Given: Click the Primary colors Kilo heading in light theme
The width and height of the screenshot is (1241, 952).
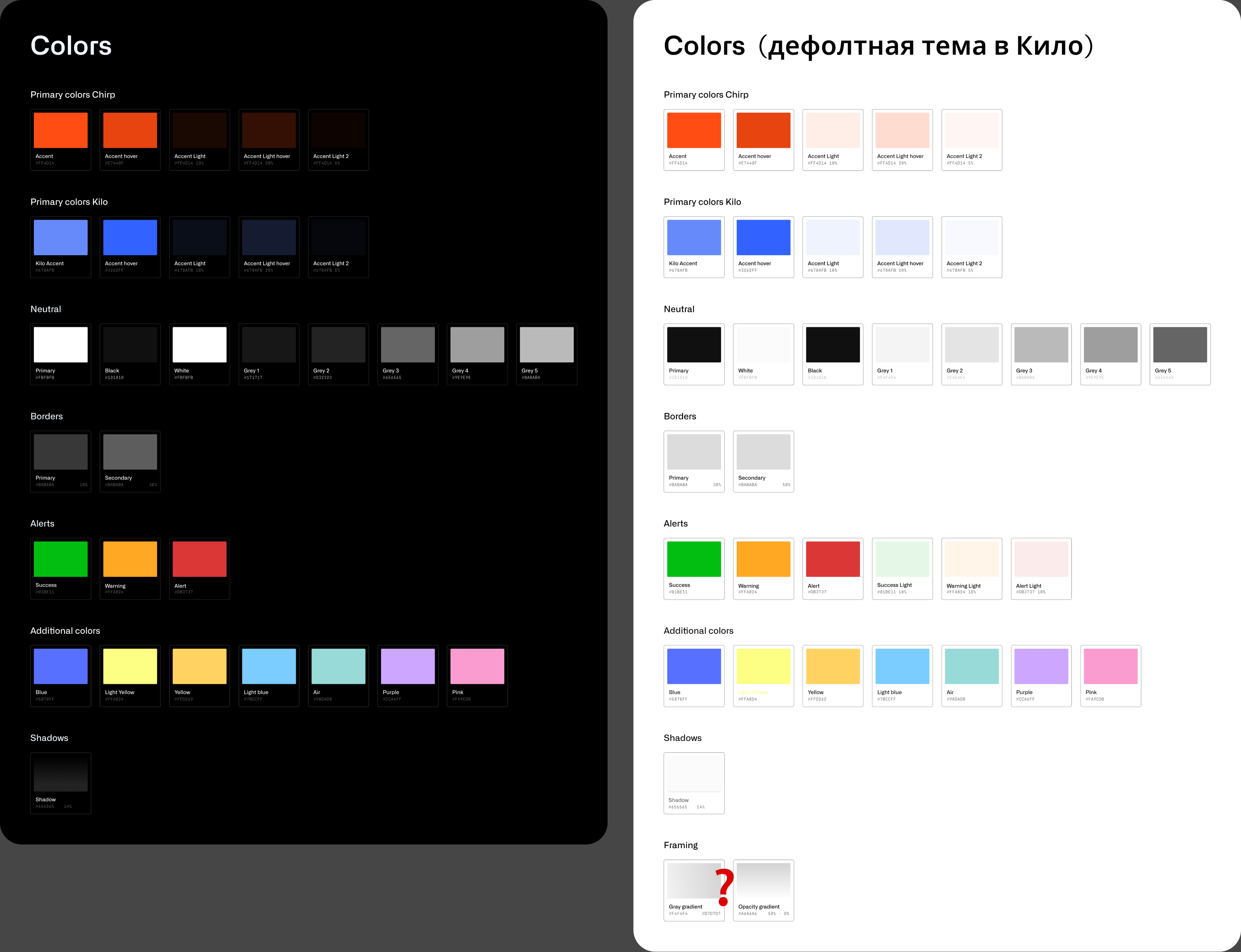Looking at the screenshot, I should [x=702, y=202].
